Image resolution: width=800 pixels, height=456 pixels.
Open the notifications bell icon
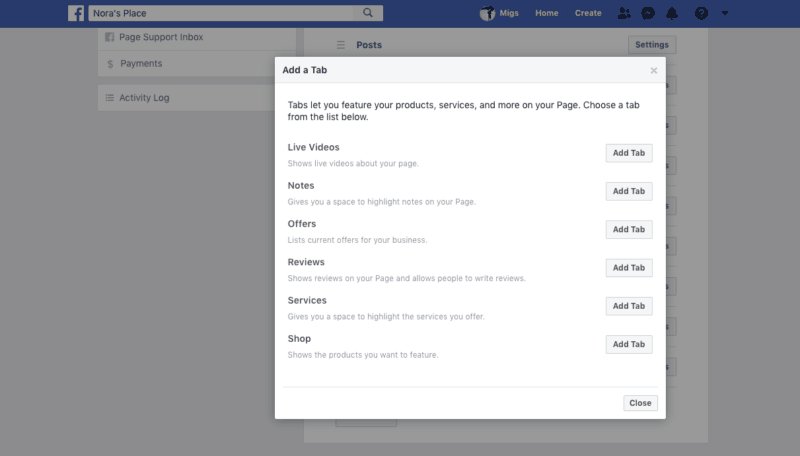[x=672, y=13]
